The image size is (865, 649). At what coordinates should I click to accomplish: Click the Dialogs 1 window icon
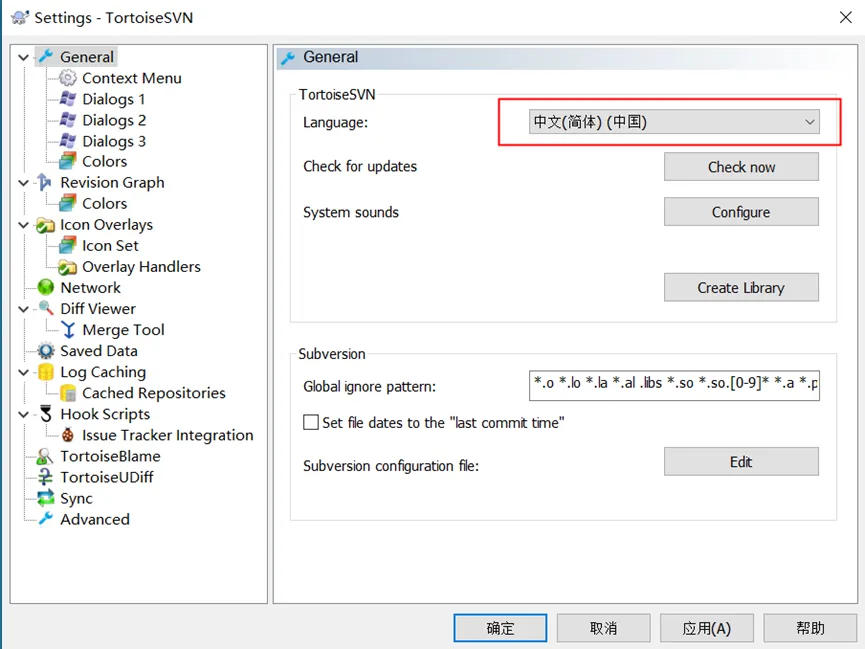pos(68,99)
